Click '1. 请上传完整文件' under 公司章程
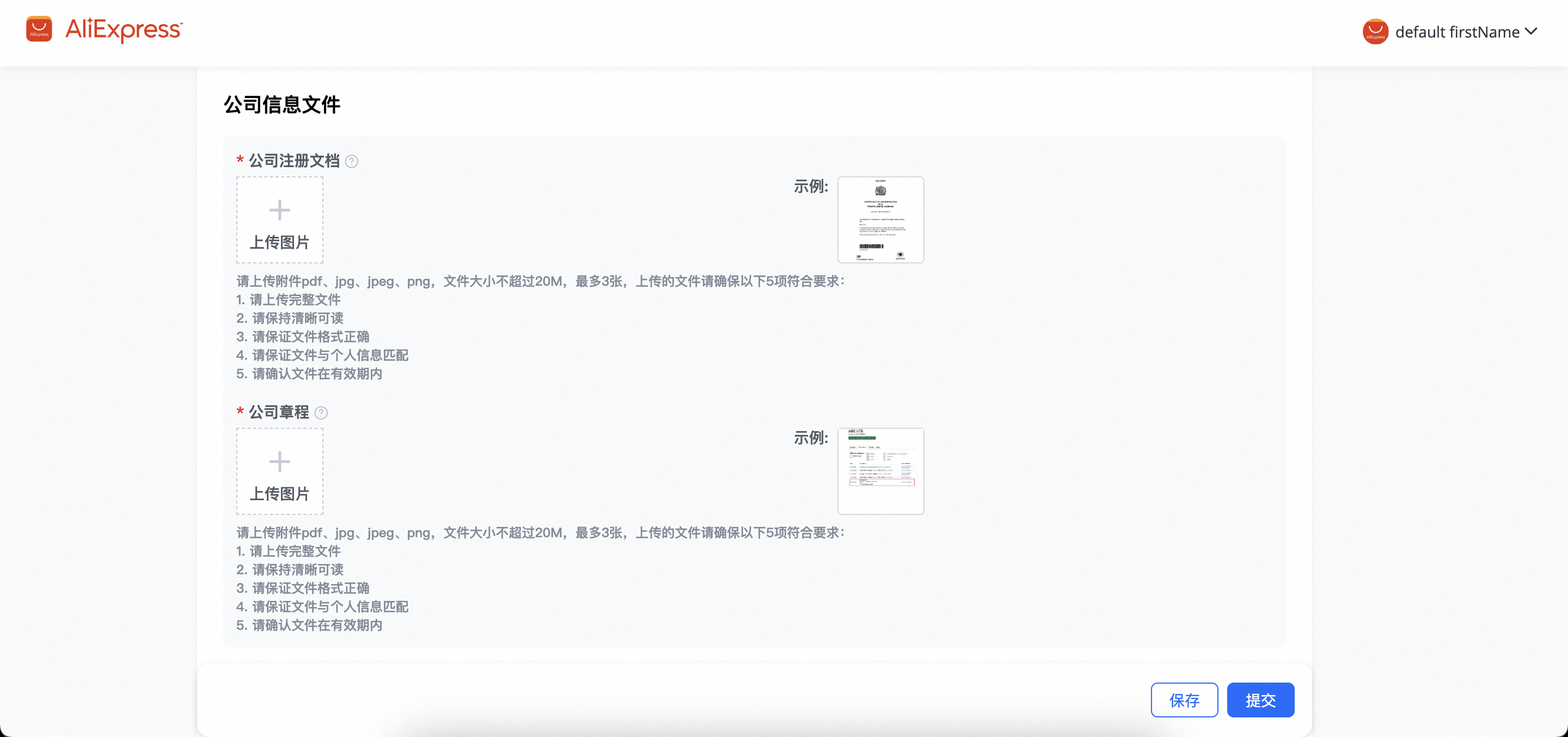Viewport: 1568px width, 737px height. (289, 551)
